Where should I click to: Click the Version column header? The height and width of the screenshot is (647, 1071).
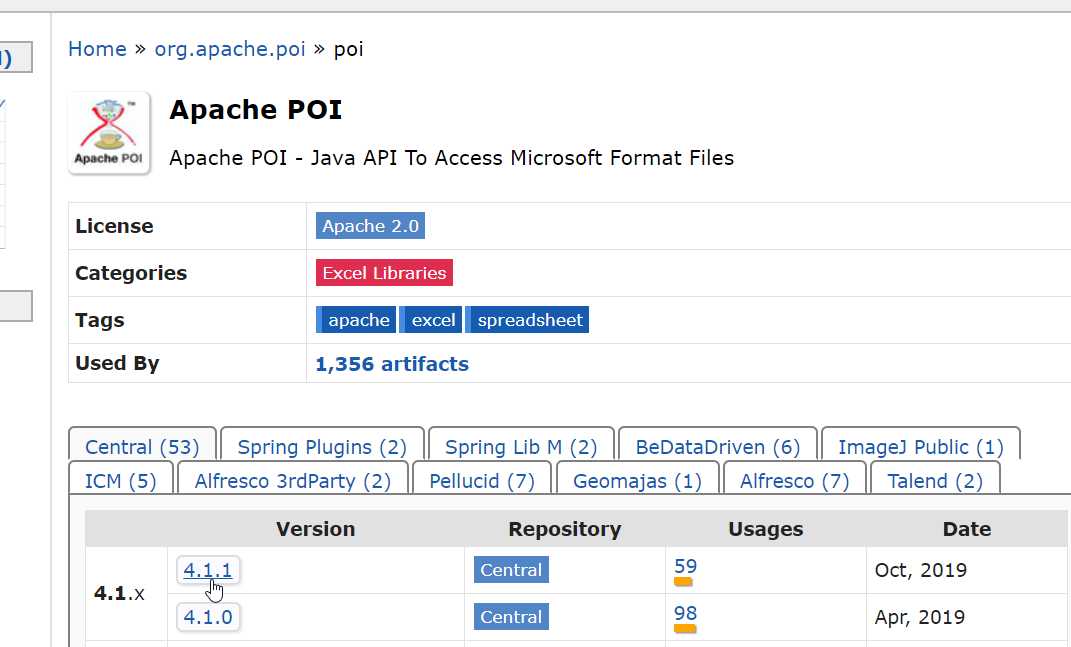coord(316,529)
